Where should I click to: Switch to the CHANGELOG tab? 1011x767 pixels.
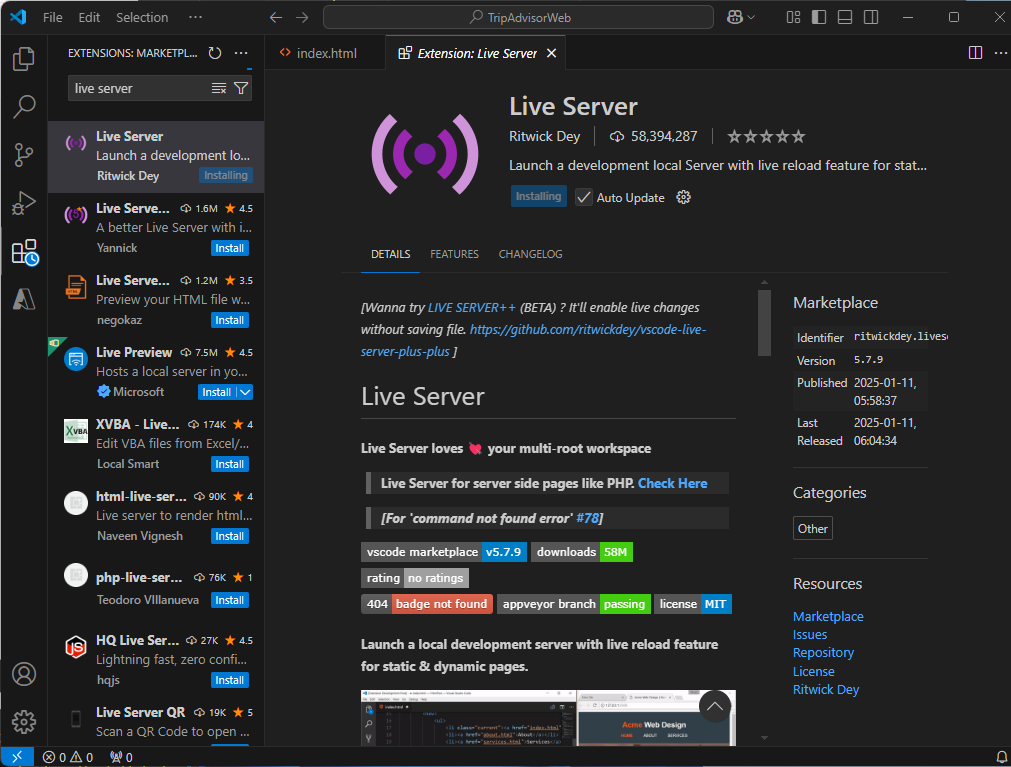(531, 254)
